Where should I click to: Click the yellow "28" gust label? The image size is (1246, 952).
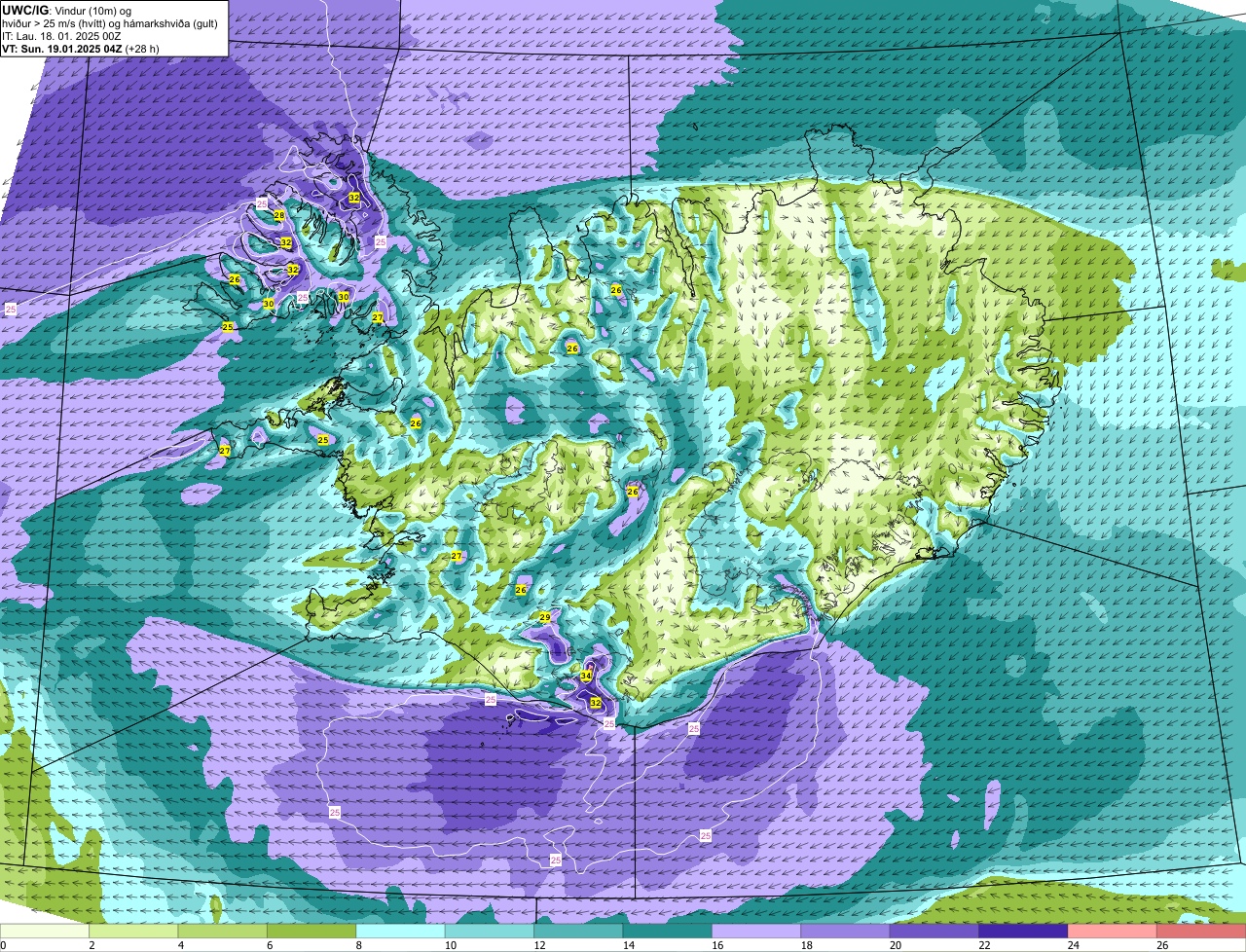[279, 215]
